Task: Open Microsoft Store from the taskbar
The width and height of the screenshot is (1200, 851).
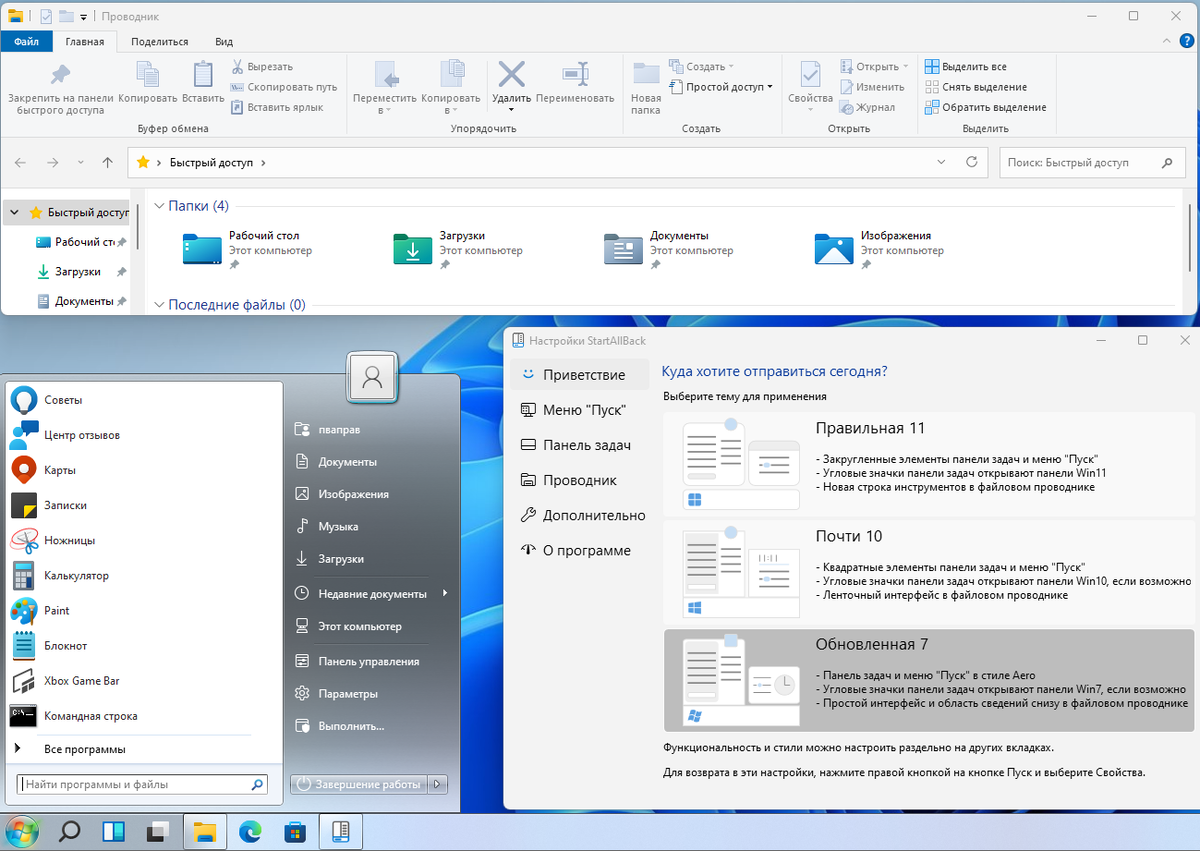Action: (x=295, y=831)
